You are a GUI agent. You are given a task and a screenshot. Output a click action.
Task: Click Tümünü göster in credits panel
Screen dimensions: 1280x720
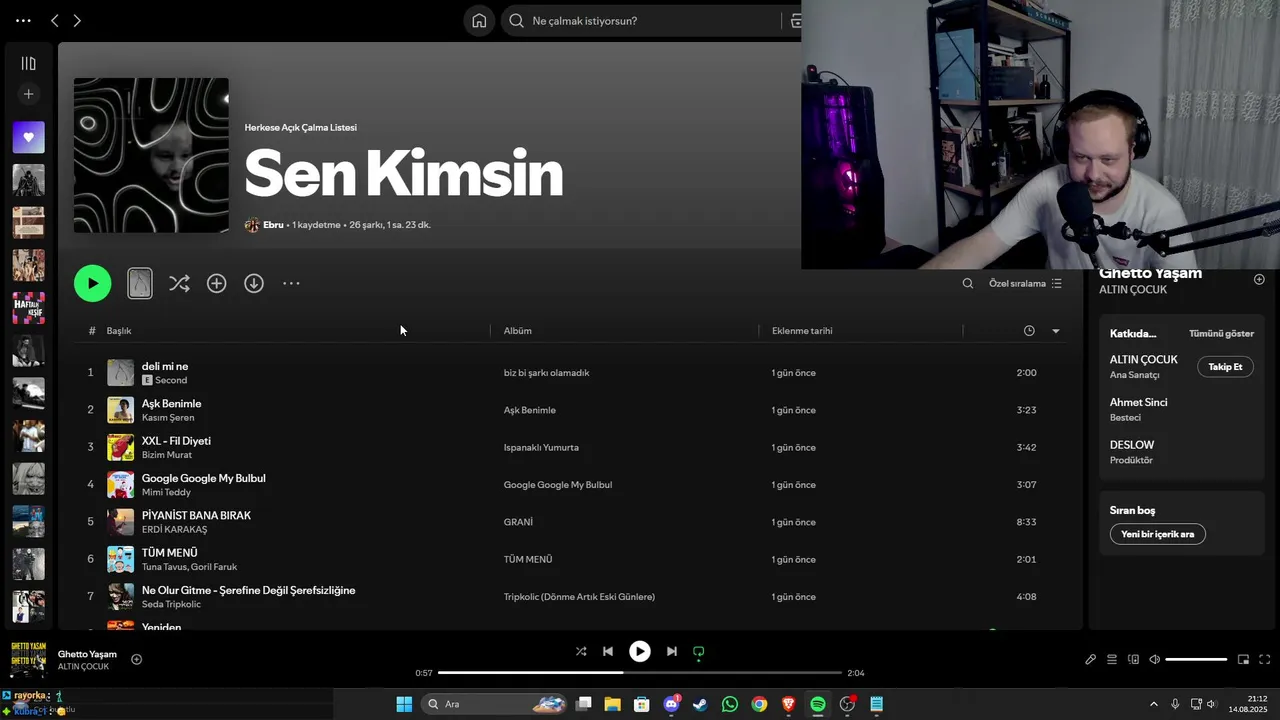1221,334
